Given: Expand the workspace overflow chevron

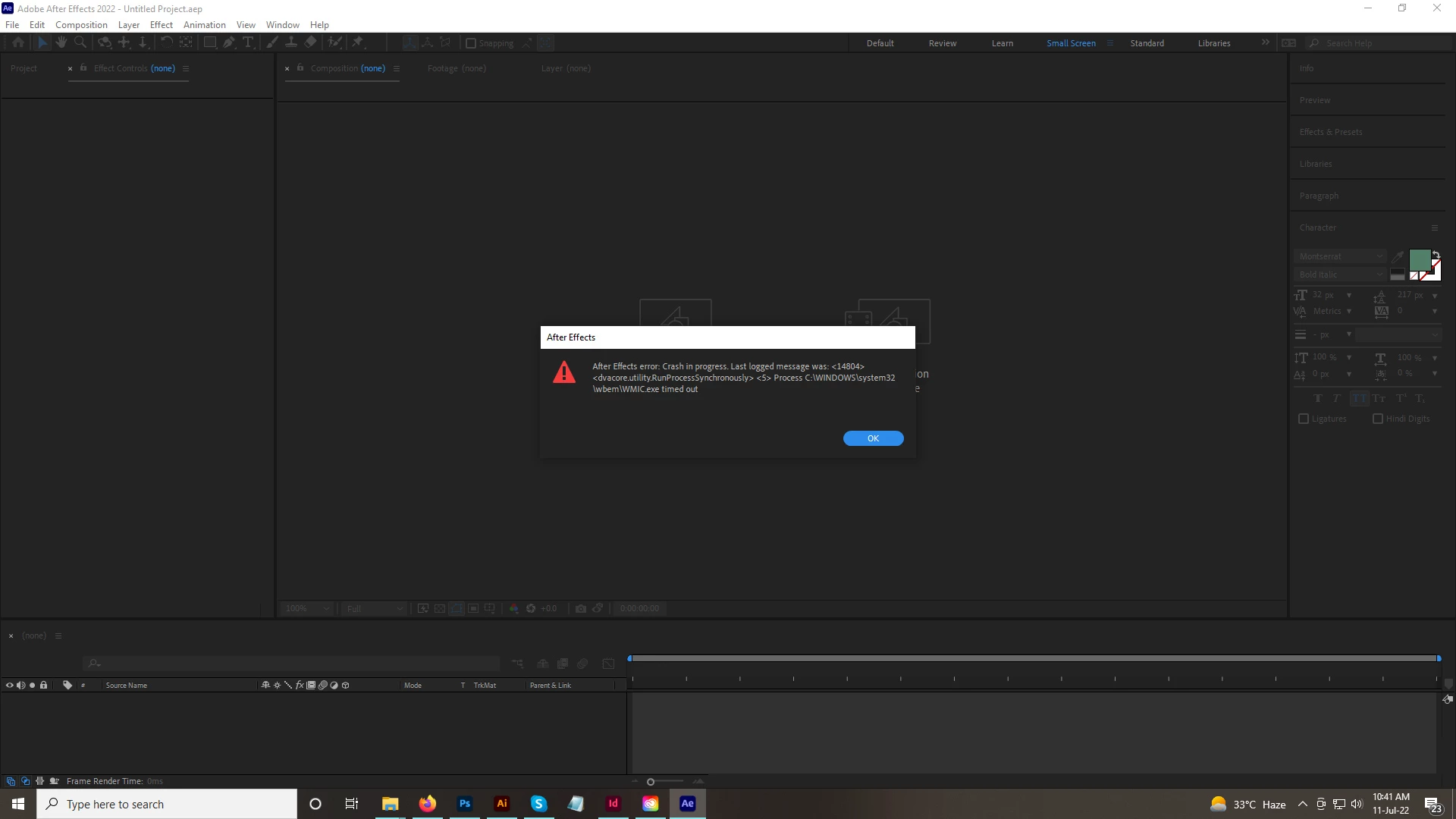Looking at the screenshot, I should [1265, 42].
